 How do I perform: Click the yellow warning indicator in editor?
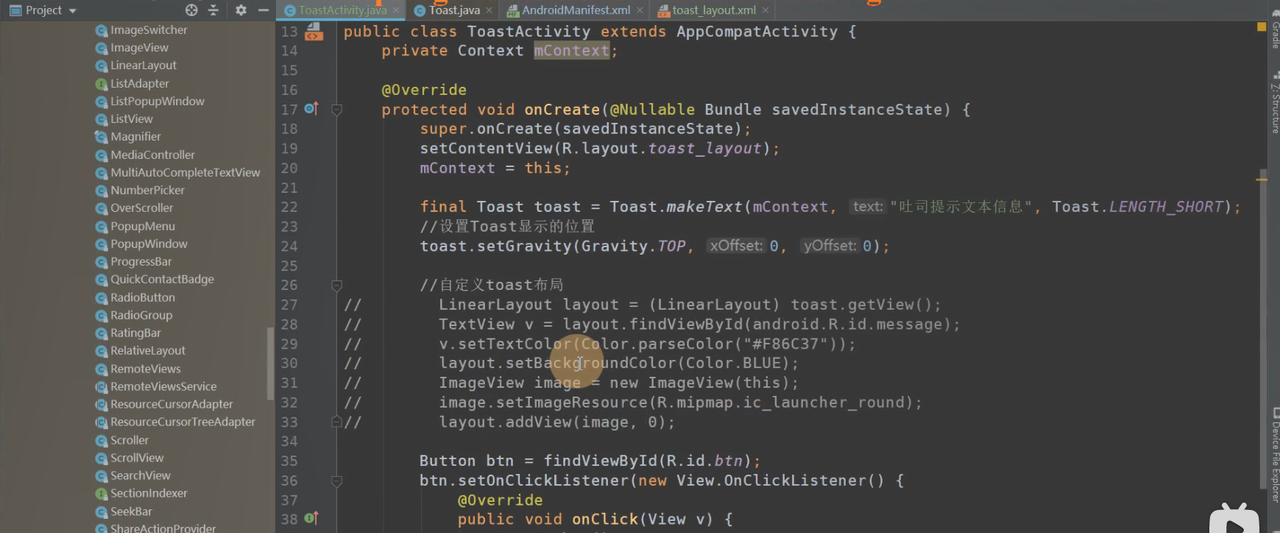(1261, 28)
